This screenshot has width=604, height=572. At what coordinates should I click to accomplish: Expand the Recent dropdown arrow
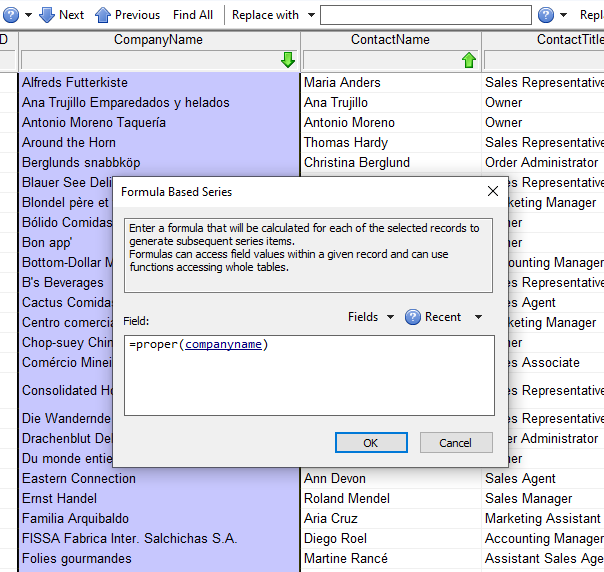478,317
